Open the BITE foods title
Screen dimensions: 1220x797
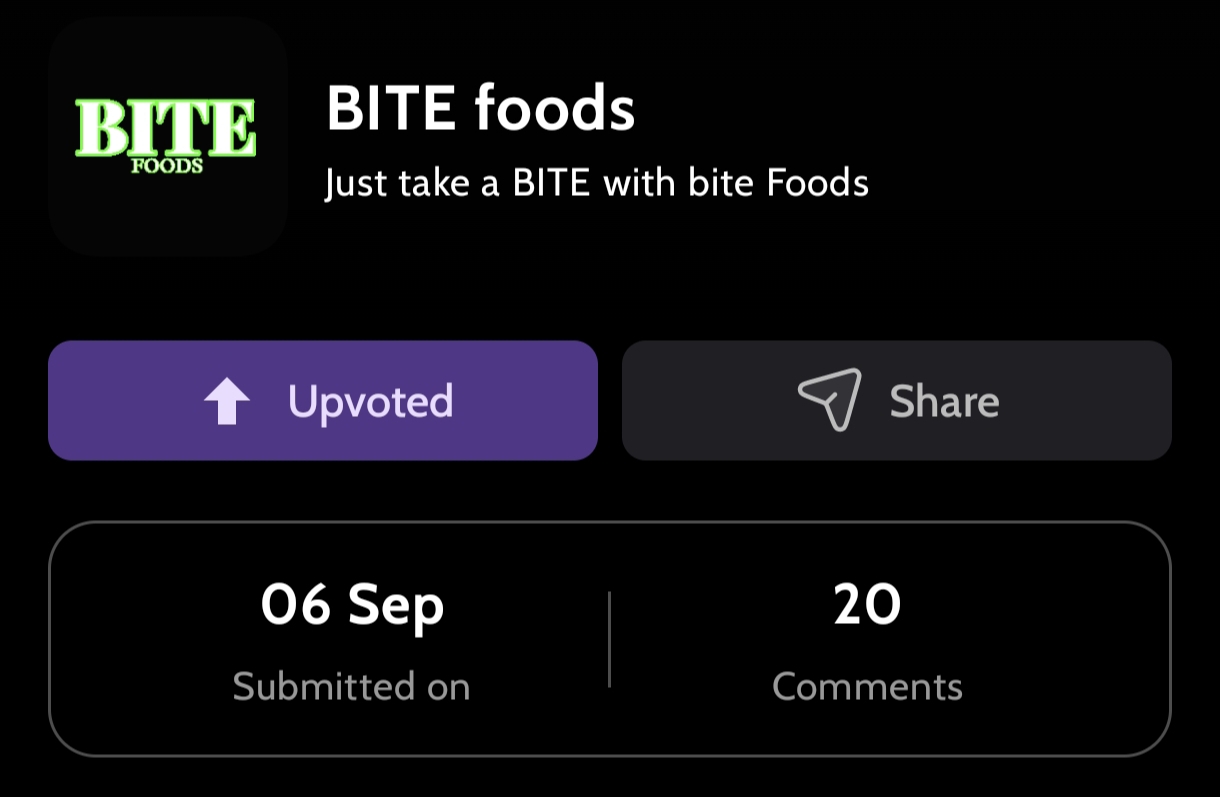[480, 108]
